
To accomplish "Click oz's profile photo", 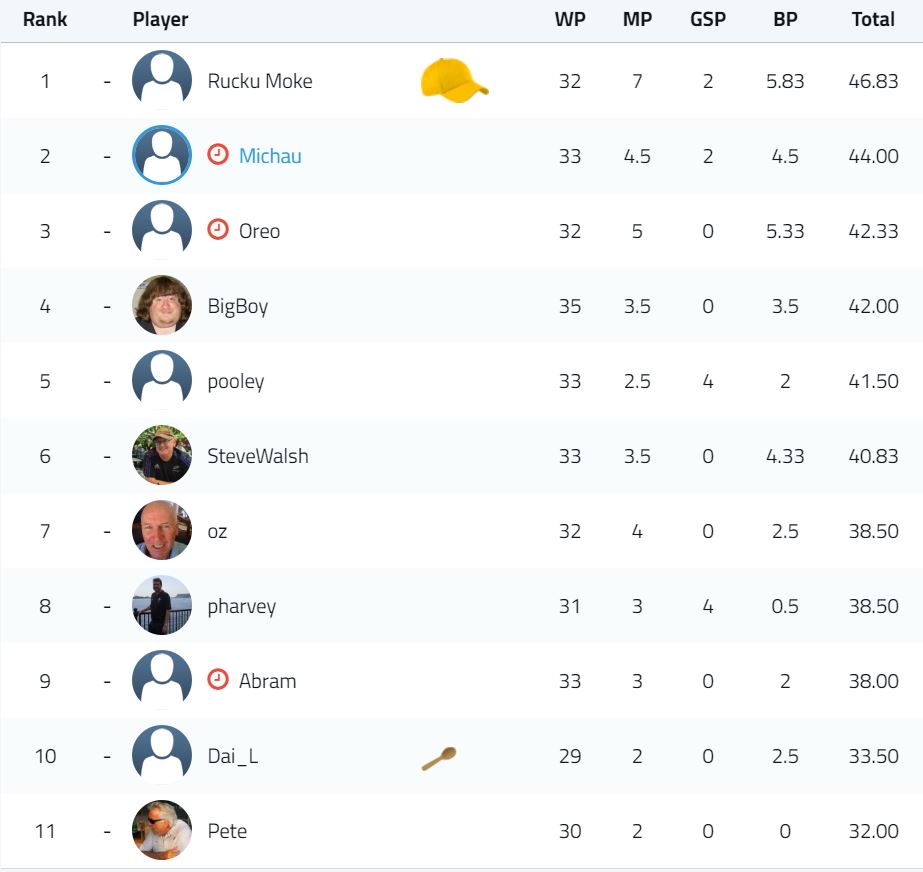I will tap(162, 530).
